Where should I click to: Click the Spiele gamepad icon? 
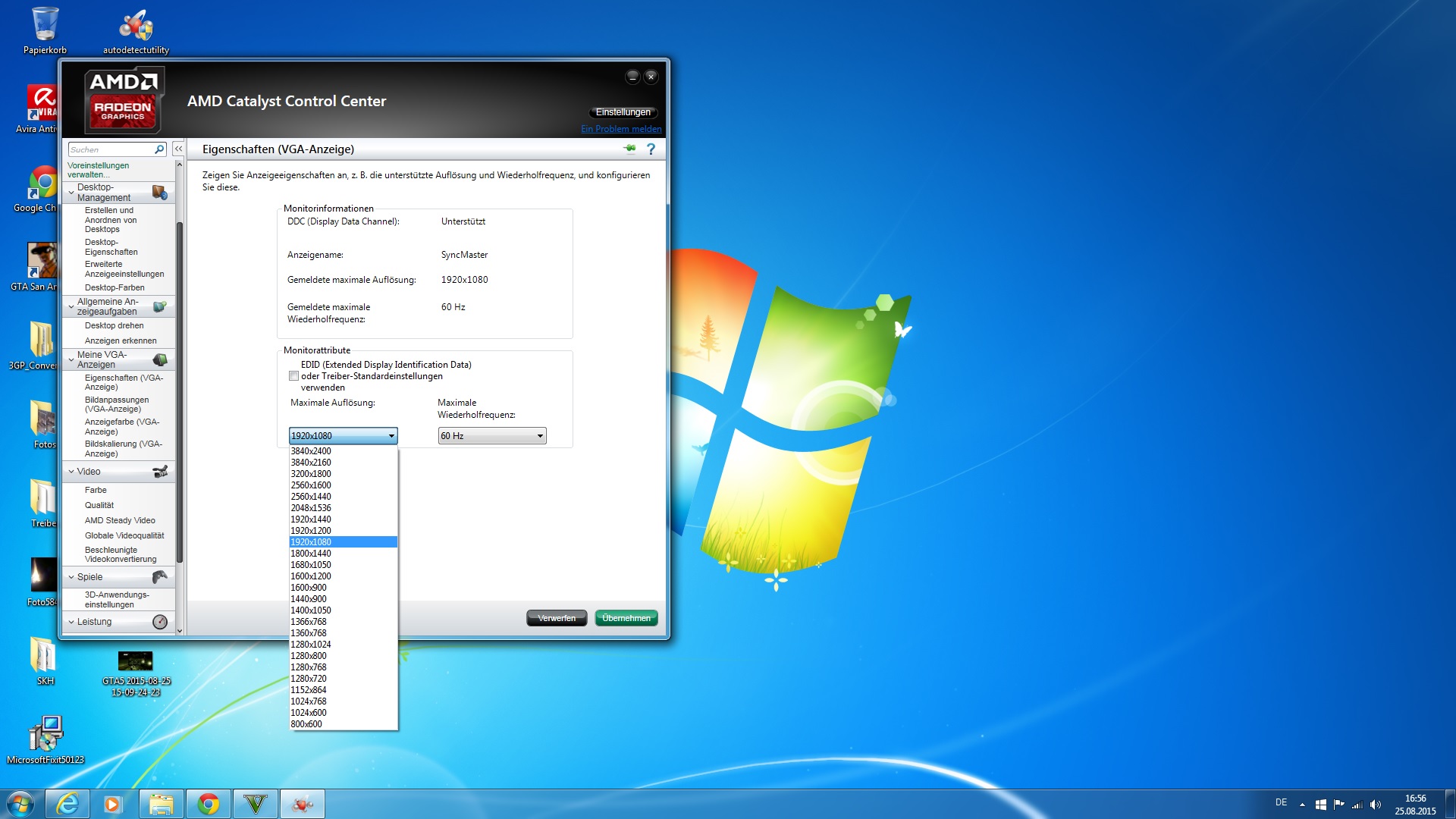coord(160,577)
